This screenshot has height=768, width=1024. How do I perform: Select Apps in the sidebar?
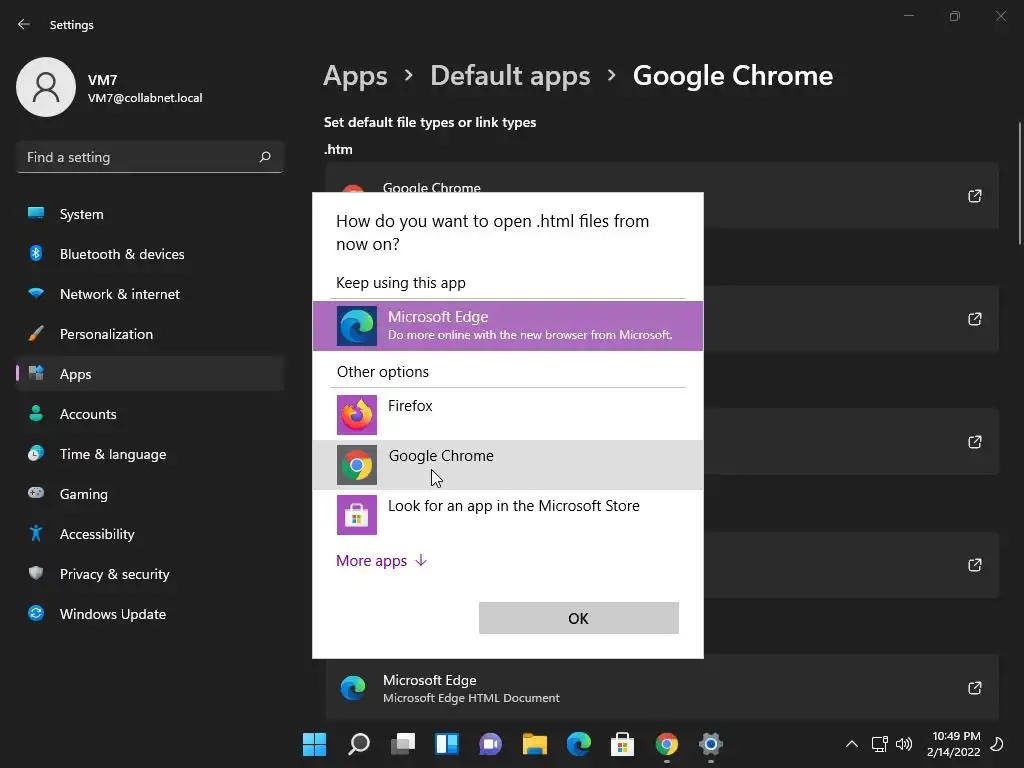[x=150, y=374]
